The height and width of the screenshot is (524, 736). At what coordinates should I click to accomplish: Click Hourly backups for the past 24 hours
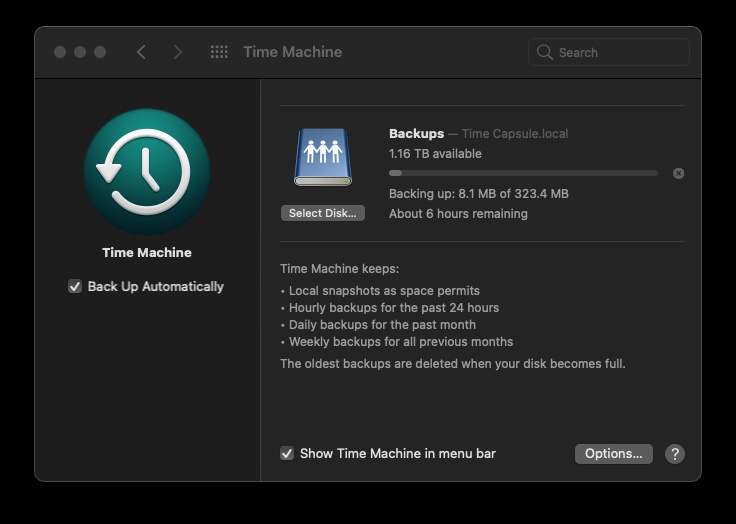(394, 308)
